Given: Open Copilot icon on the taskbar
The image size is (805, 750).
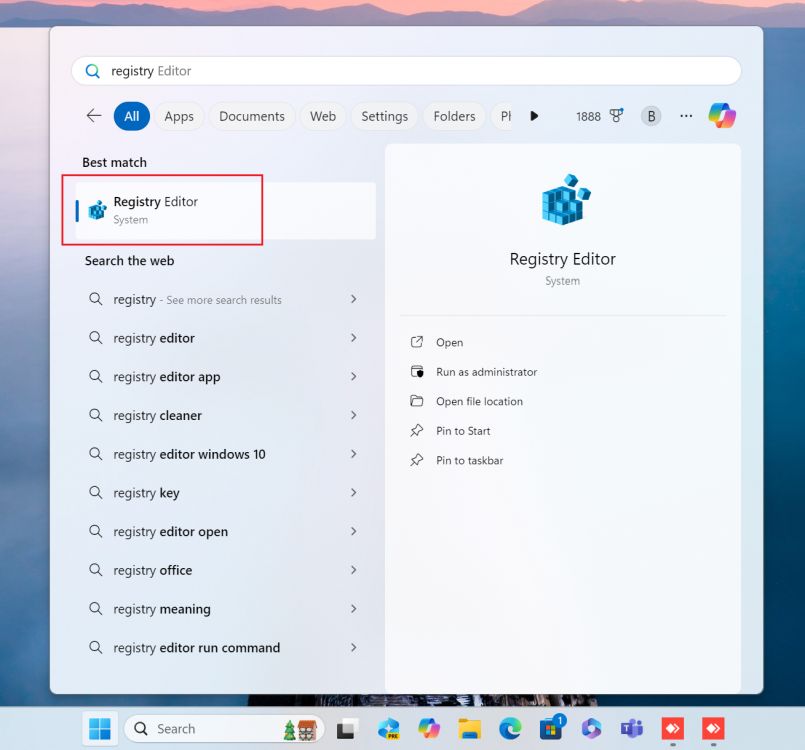Looking at the screenshot, I should pyautogui.click(x=429, y=729).
